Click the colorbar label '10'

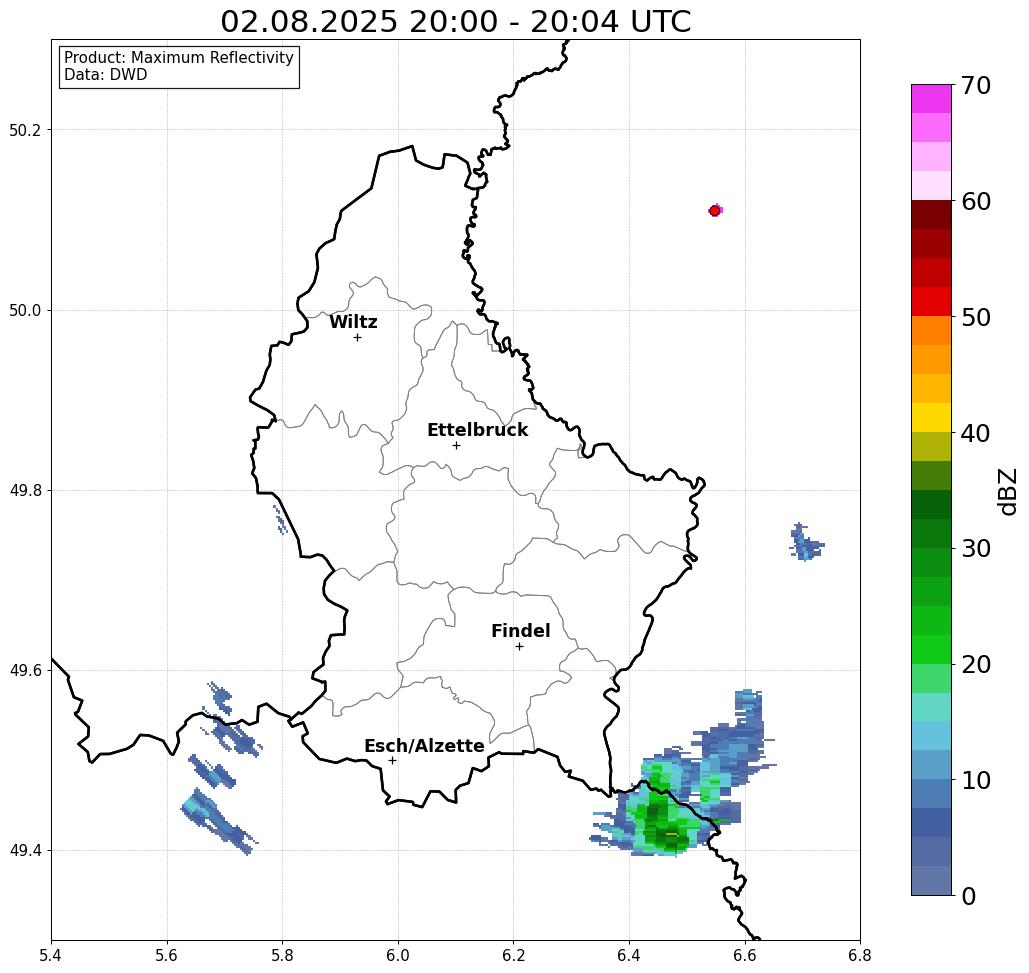[975, 780]
